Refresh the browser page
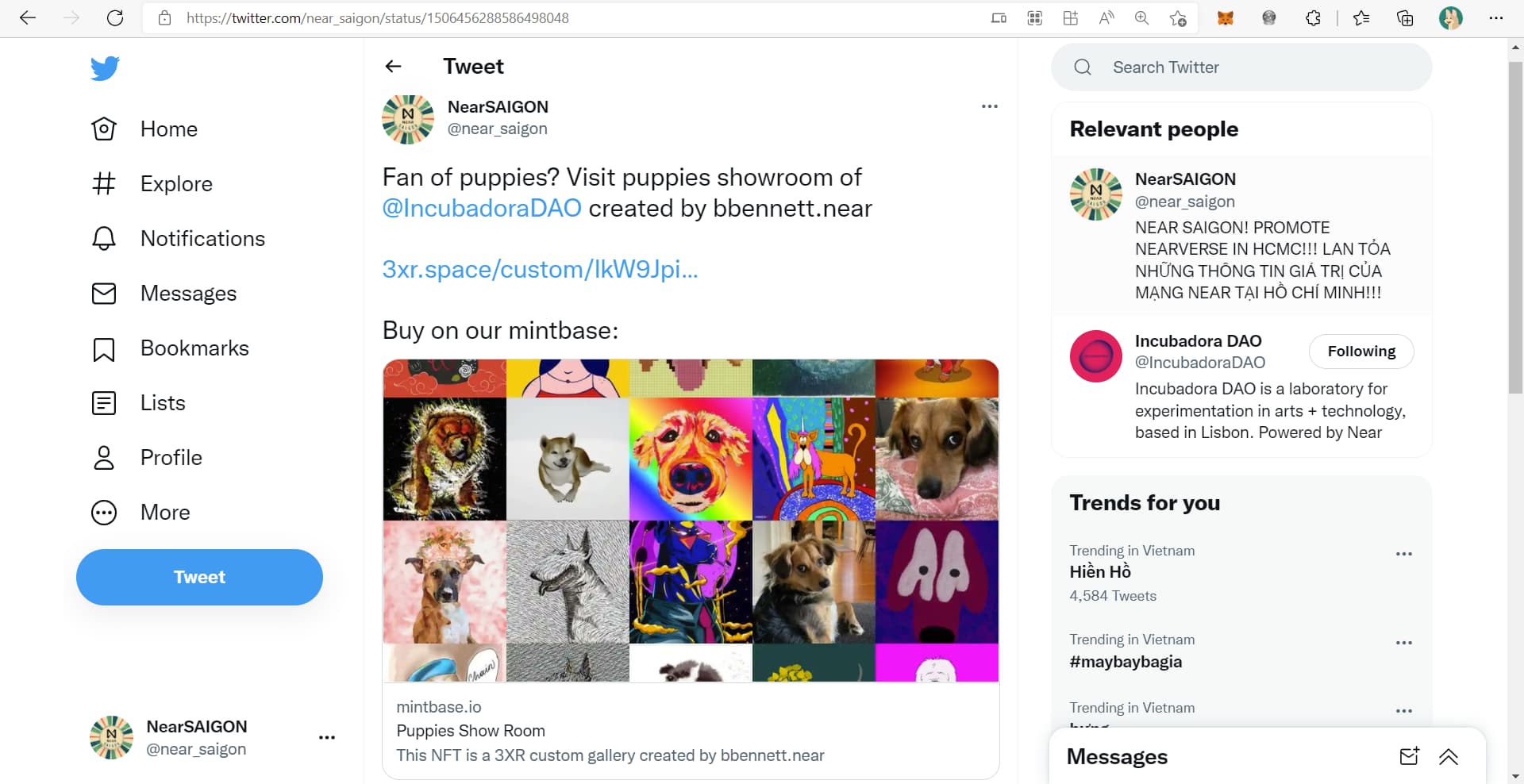 (x=115, y=18)
